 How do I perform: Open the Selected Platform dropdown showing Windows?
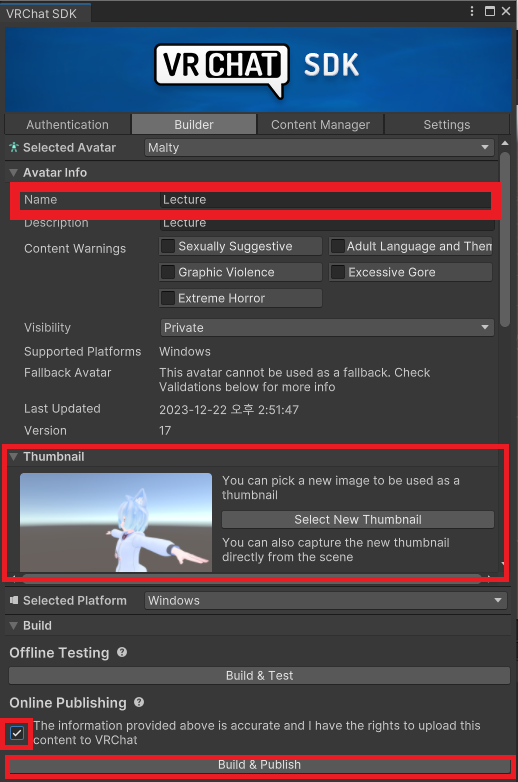point(326,600)
